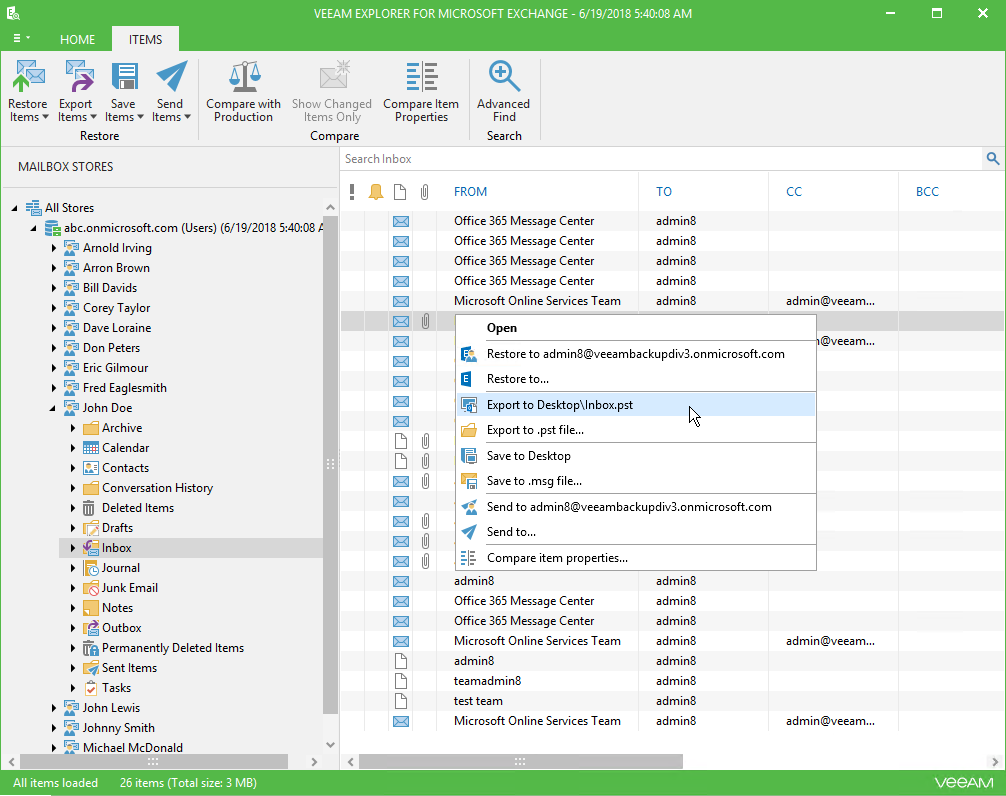Sort by the attachment paperclip column icon
This screenshot has width=1006, height=796.
coord(424,191)
